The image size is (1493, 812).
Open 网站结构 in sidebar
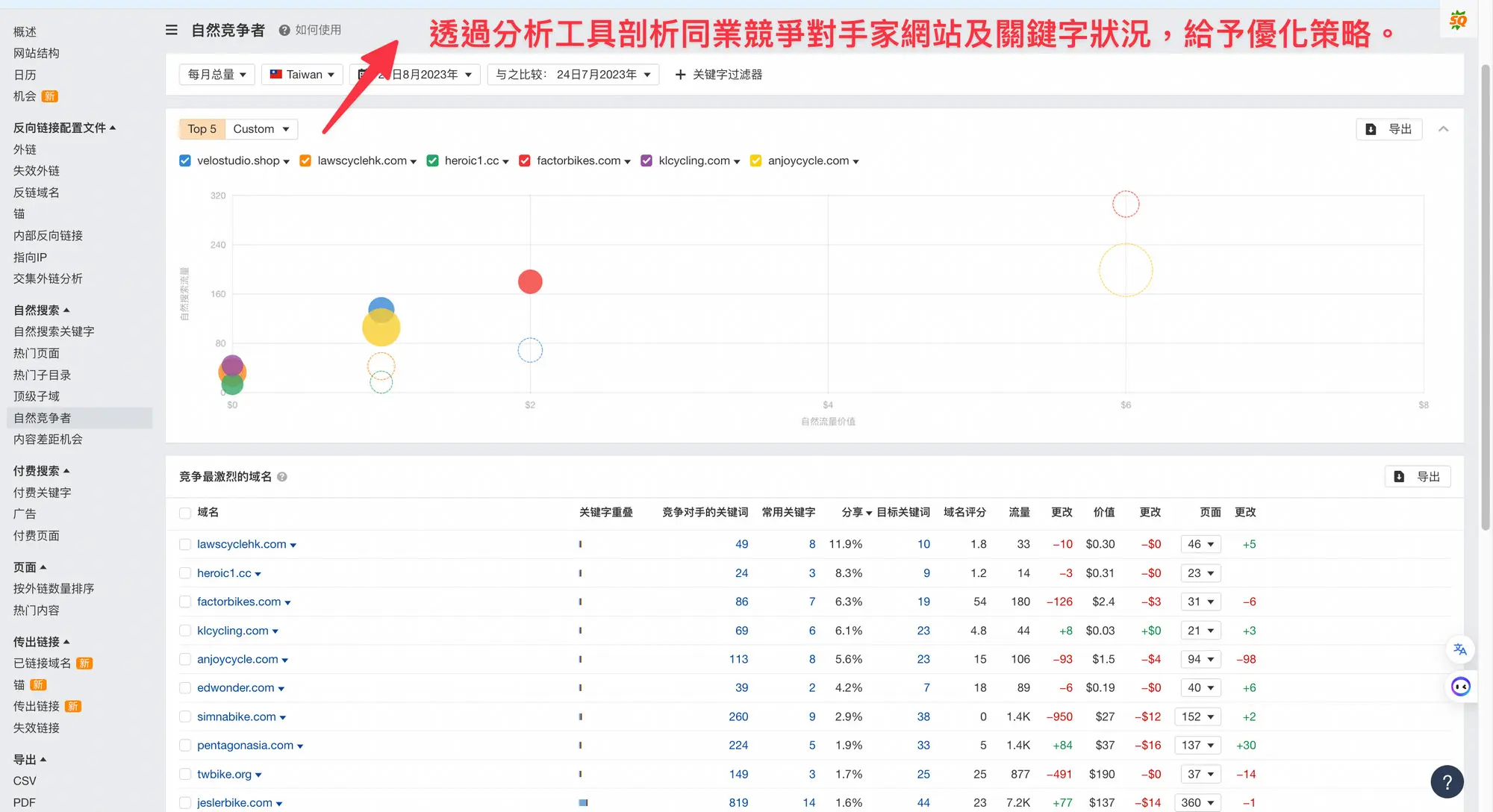click(x=37, y=53)
